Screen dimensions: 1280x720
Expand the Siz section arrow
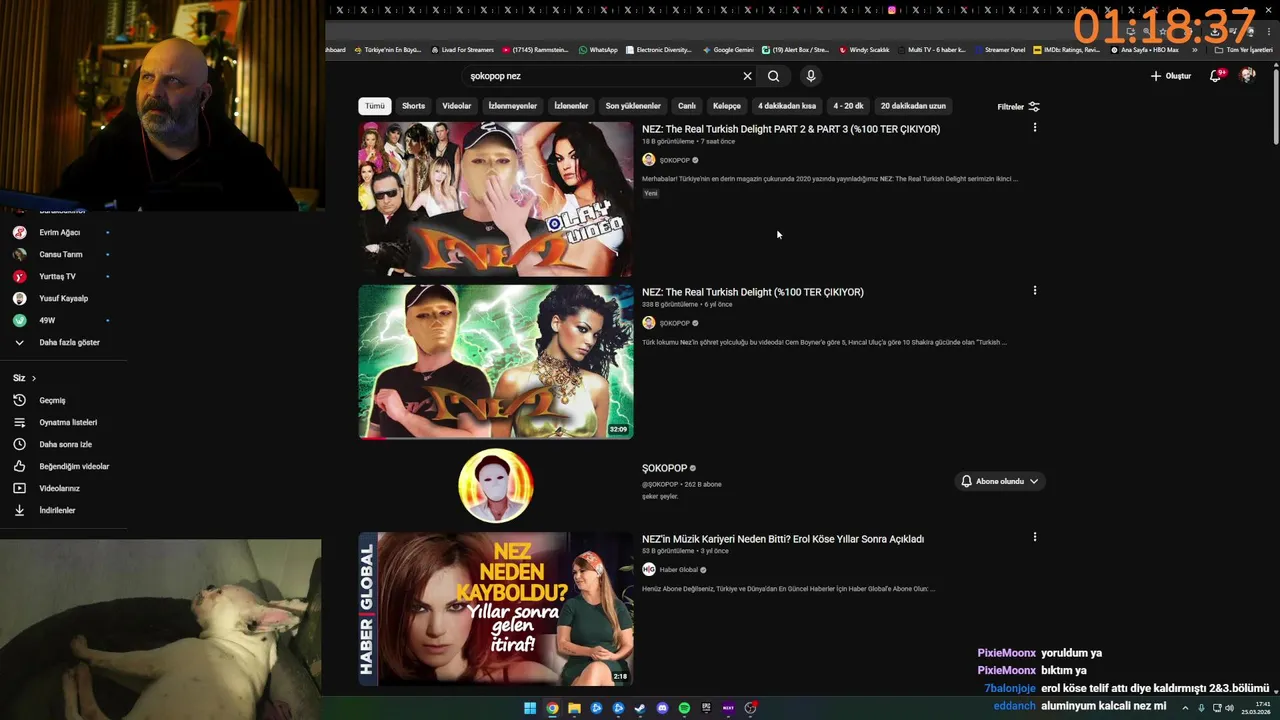coord(33,378)
